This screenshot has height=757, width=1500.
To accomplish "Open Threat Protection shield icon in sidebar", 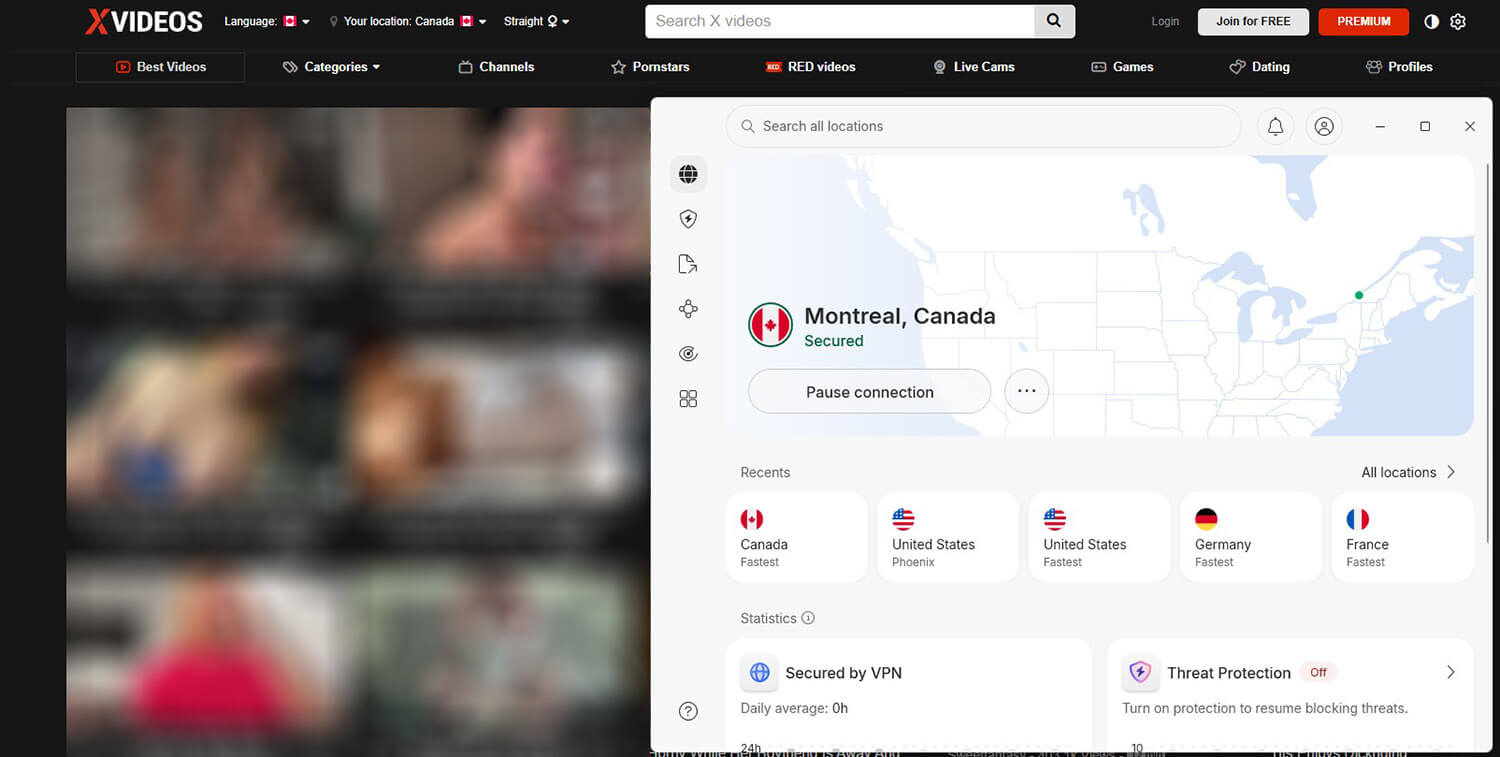I will point(688,219).
